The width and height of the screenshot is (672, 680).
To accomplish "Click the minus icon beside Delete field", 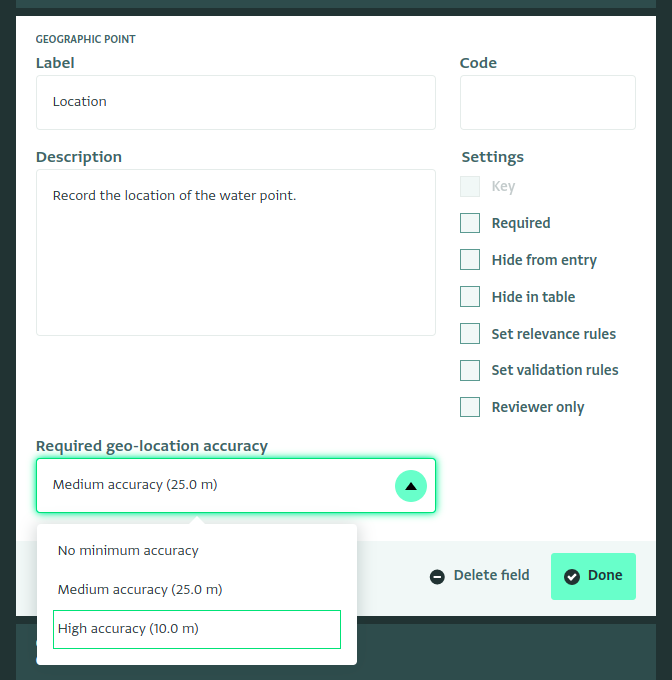I will tap(437, 577).
